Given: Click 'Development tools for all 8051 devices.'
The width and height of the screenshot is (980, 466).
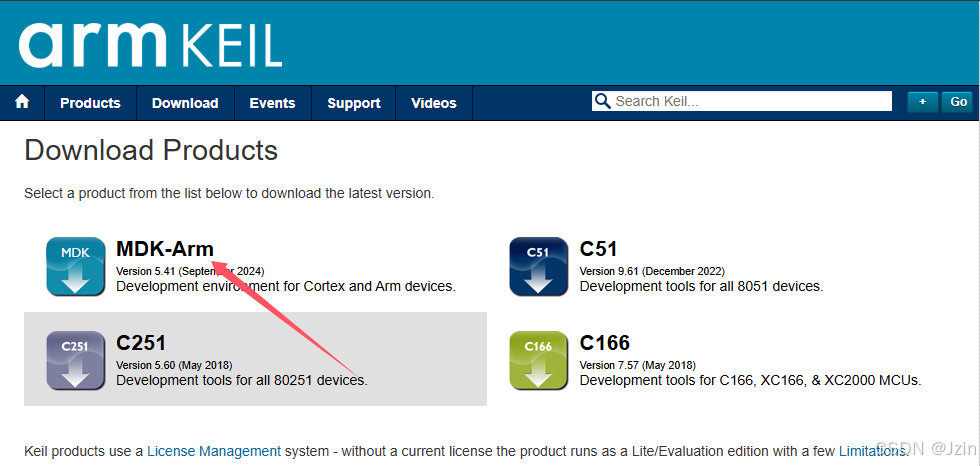Looking at the screenshot, I should pos(701,287).
